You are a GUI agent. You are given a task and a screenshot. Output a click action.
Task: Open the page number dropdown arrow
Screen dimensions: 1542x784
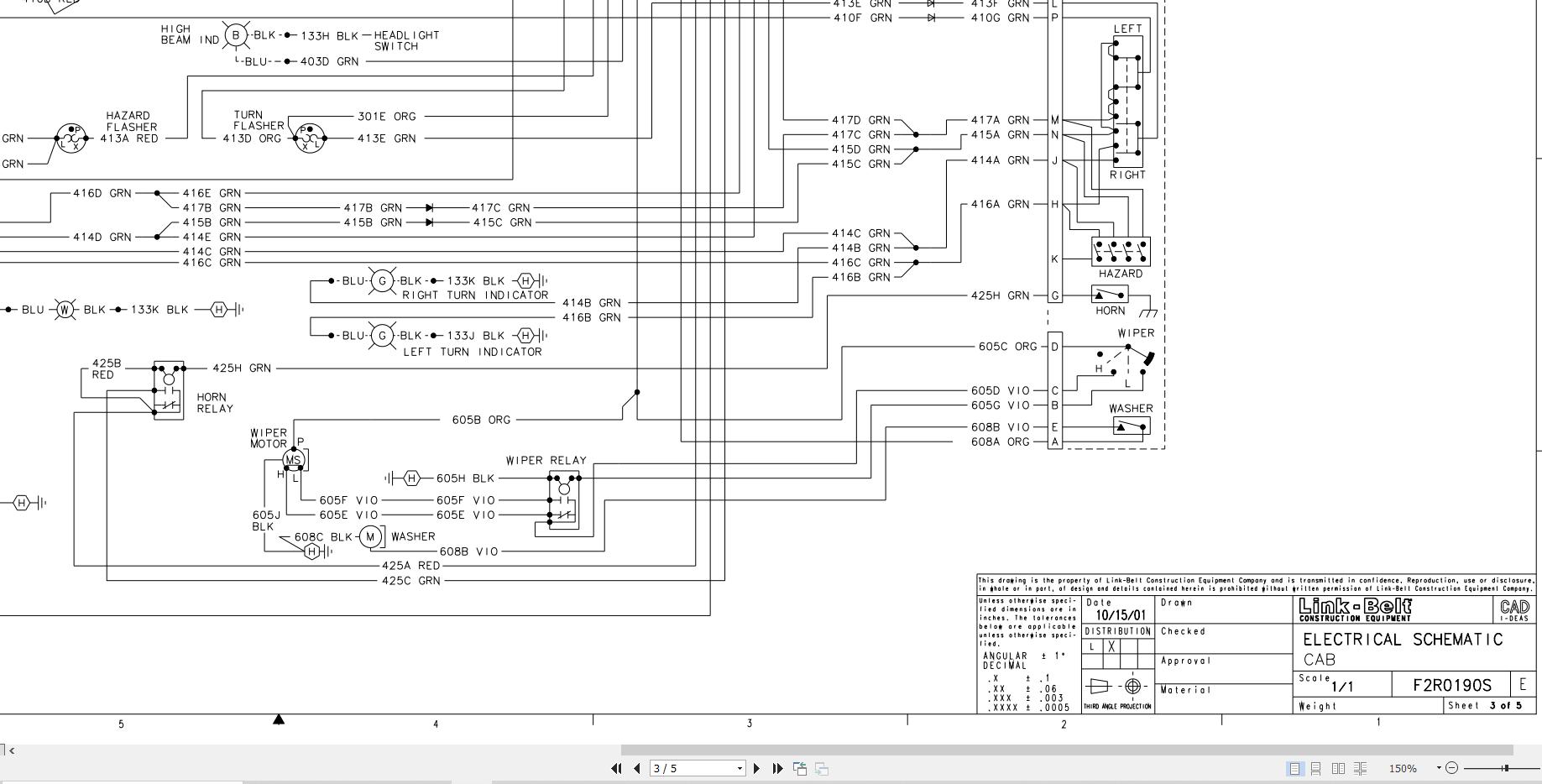(740, 768)
